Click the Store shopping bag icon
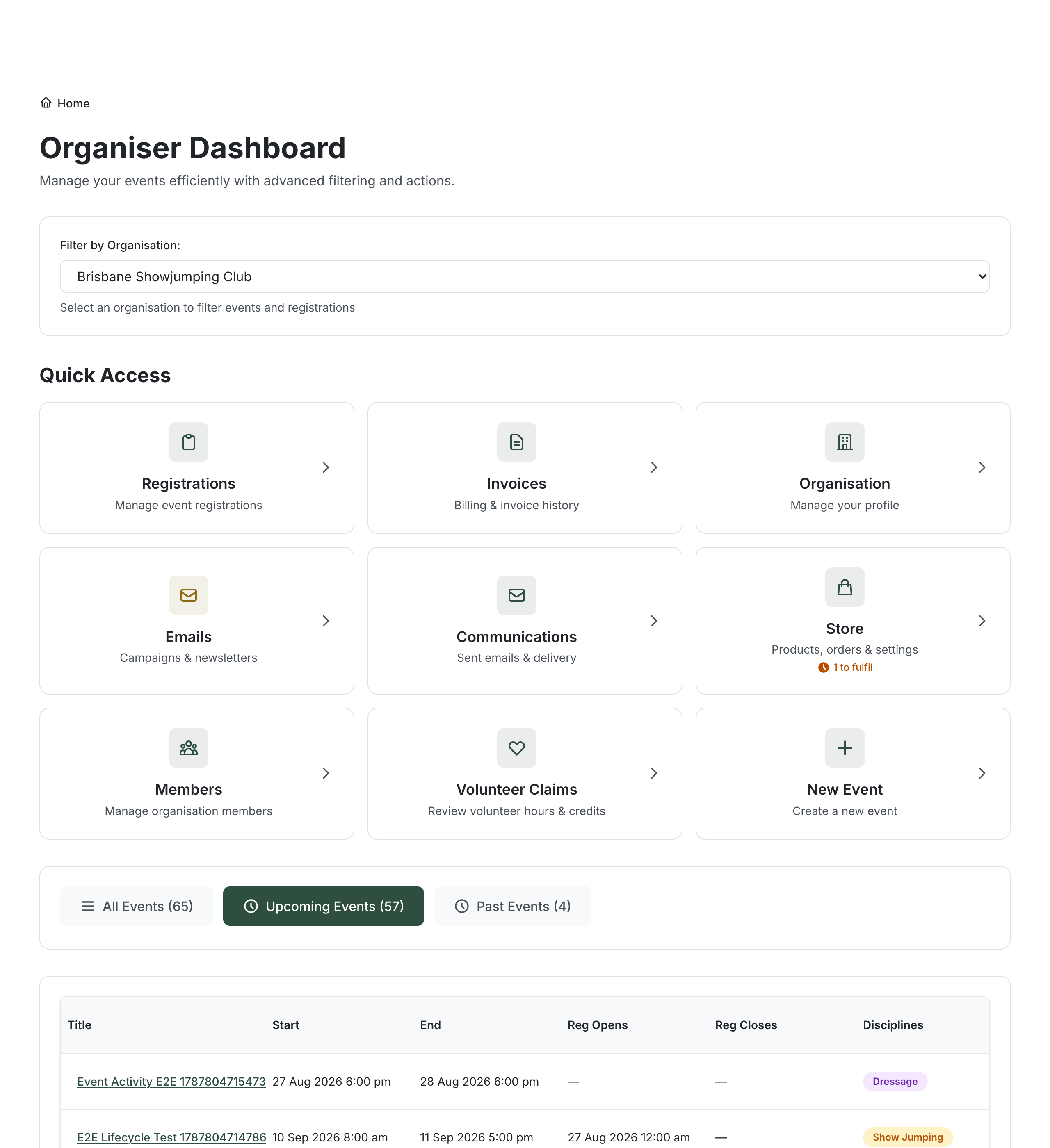 tap(845, 587)
